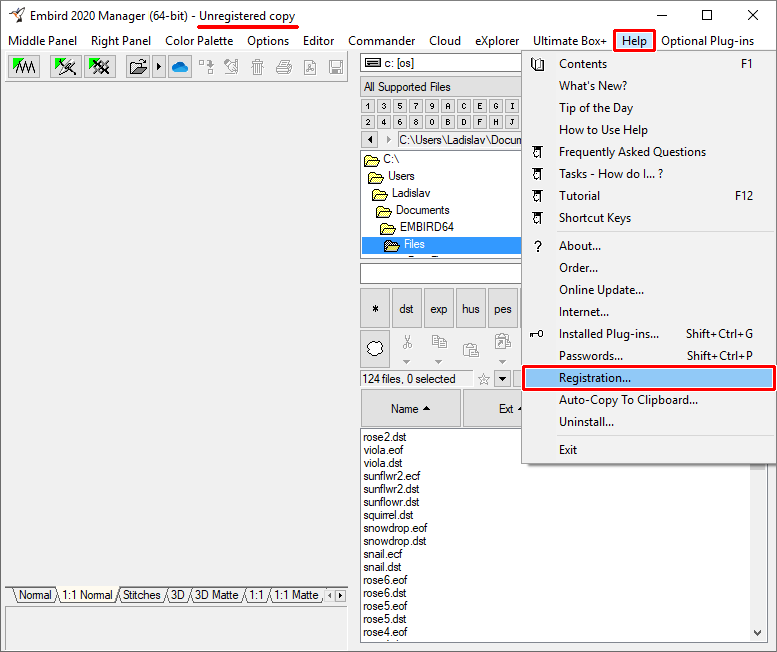The image size is (777, 652).
Task: Click the lasso select icon
Action: (375, 349)
